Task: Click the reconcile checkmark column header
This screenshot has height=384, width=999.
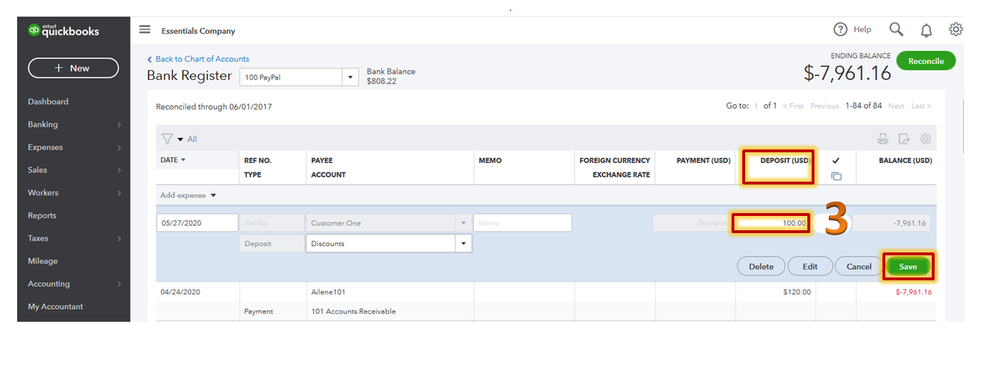Action: [836, 161]
